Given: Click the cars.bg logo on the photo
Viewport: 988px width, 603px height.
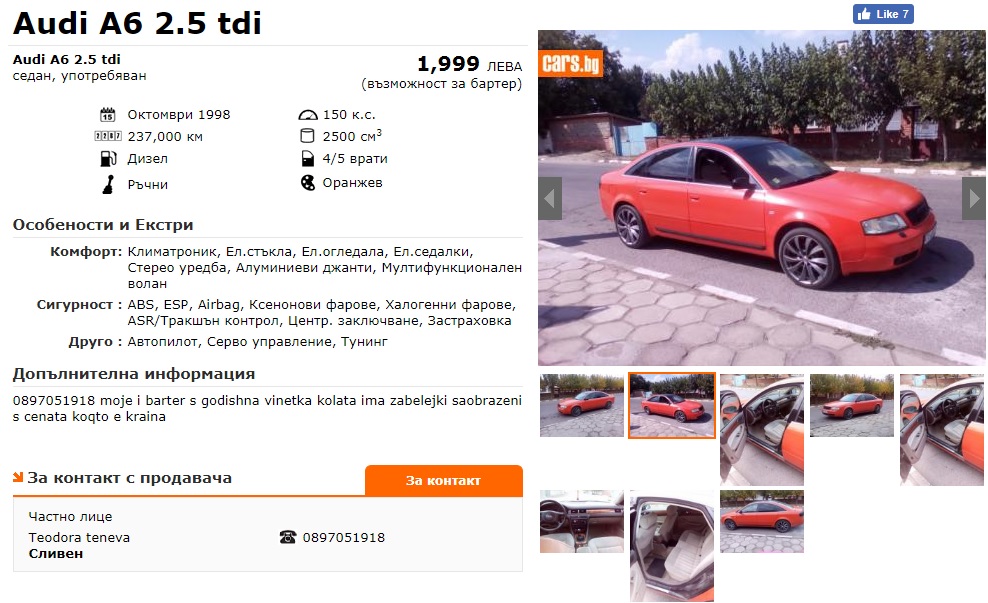Looking at the screenshot, I should tap(570, 63).
